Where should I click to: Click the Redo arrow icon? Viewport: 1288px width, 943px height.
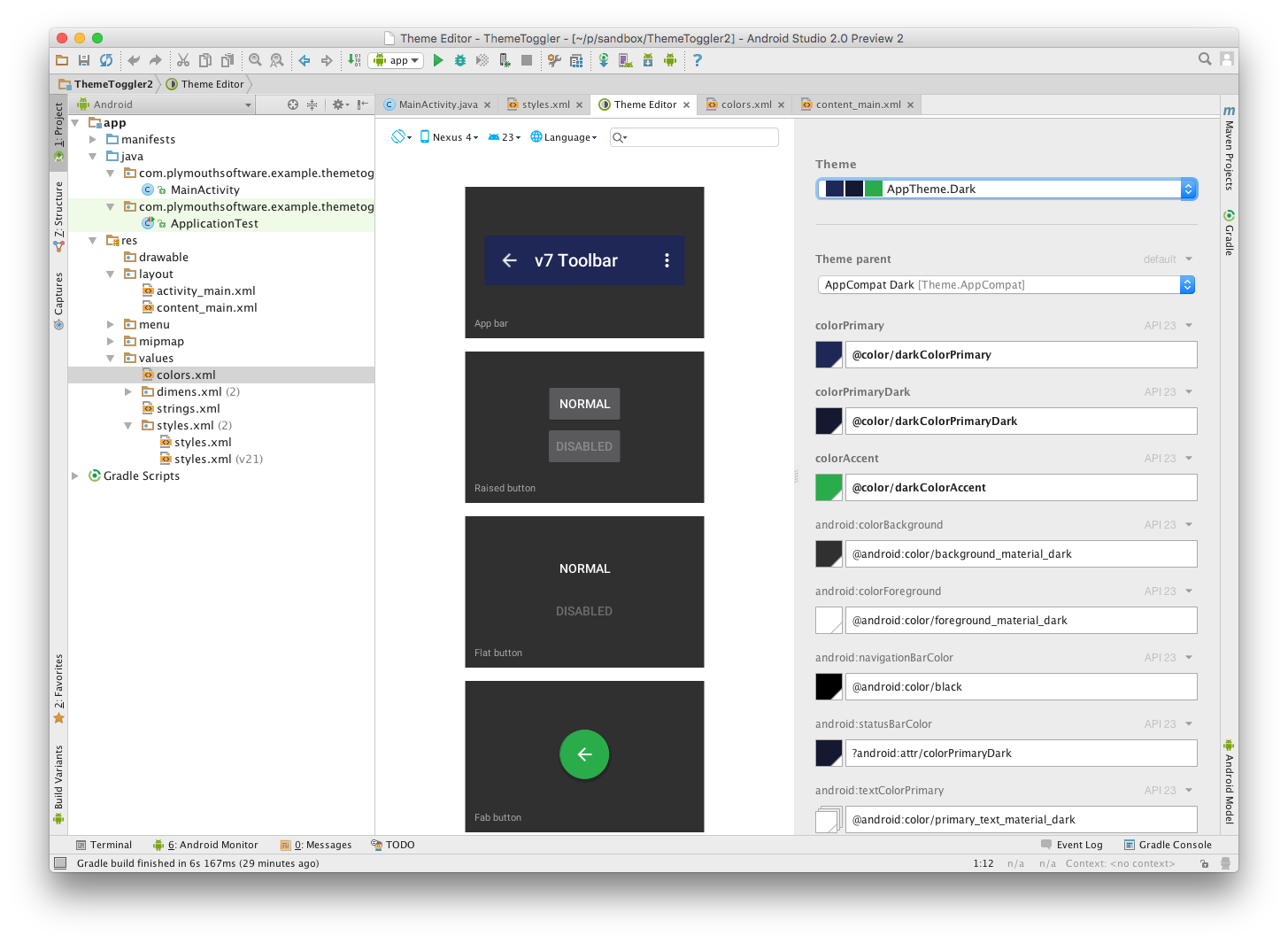156,60
